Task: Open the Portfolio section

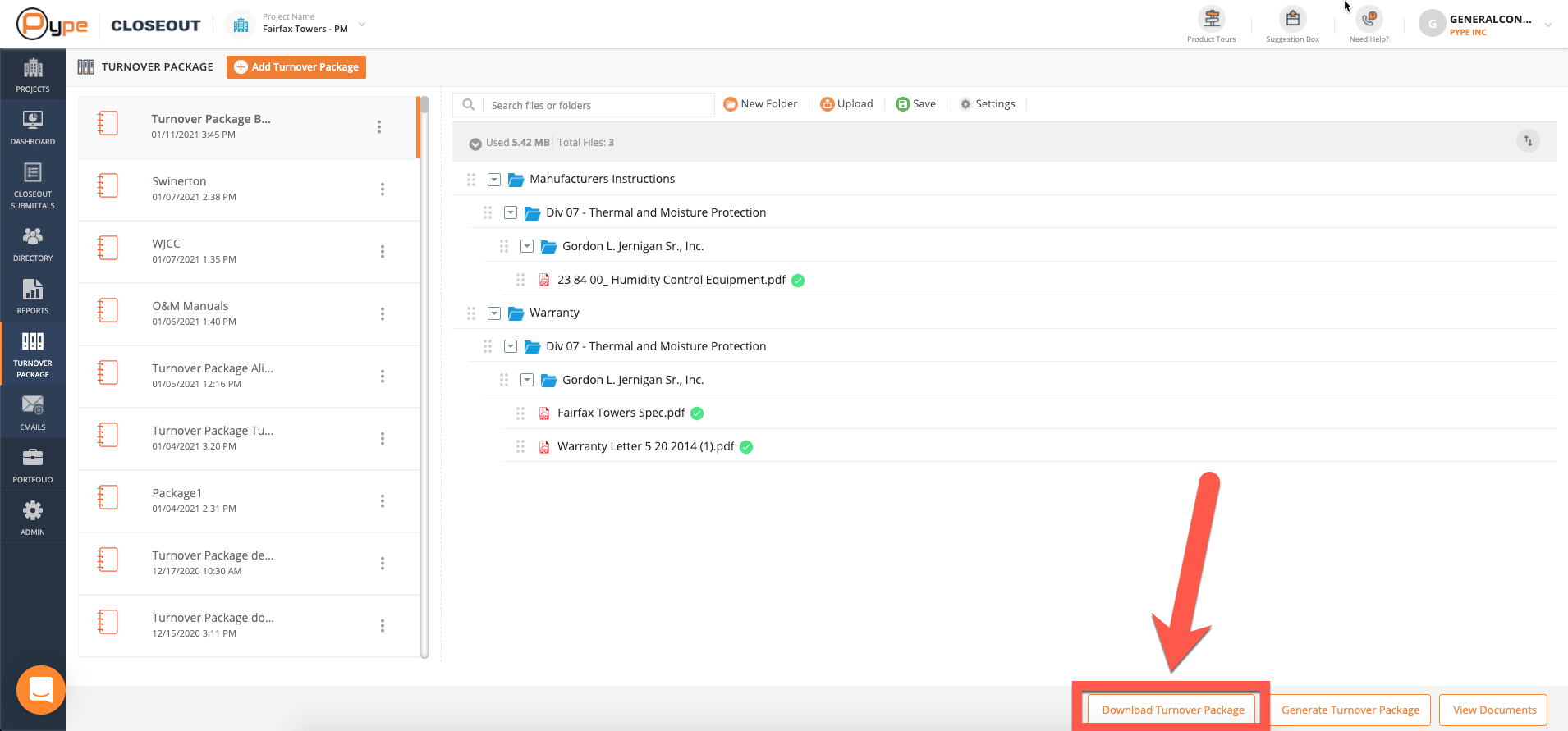Action: pos(33,465)
